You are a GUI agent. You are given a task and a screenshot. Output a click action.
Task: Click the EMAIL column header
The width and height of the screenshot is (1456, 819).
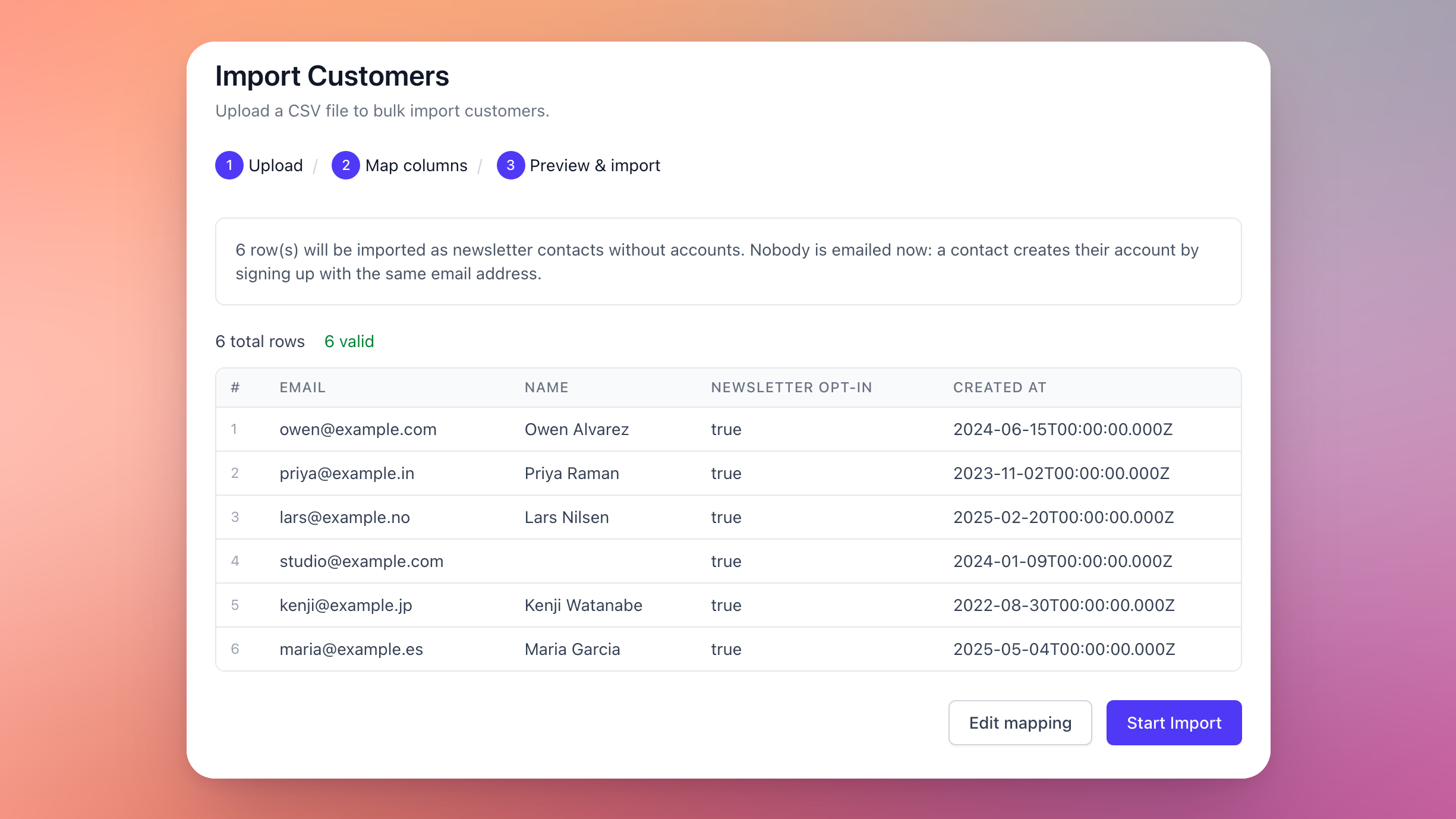(302, 388)
